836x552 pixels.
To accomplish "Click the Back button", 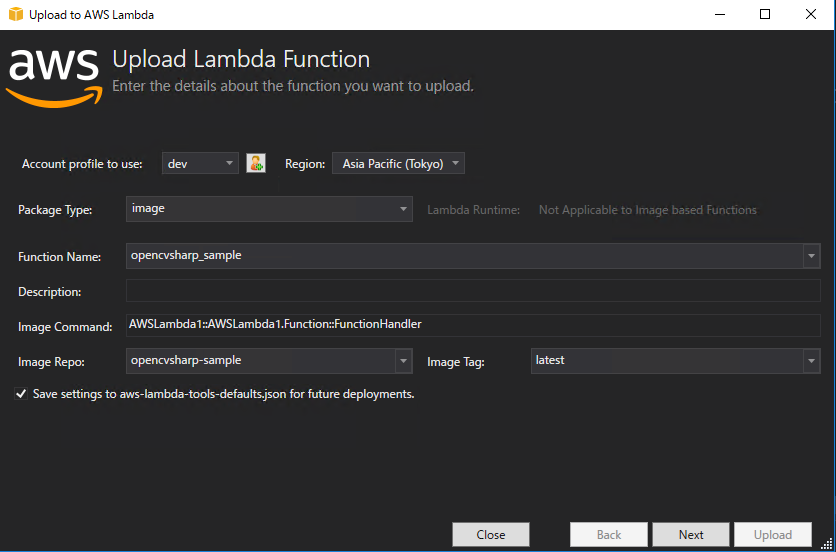I will click(609, 534).
